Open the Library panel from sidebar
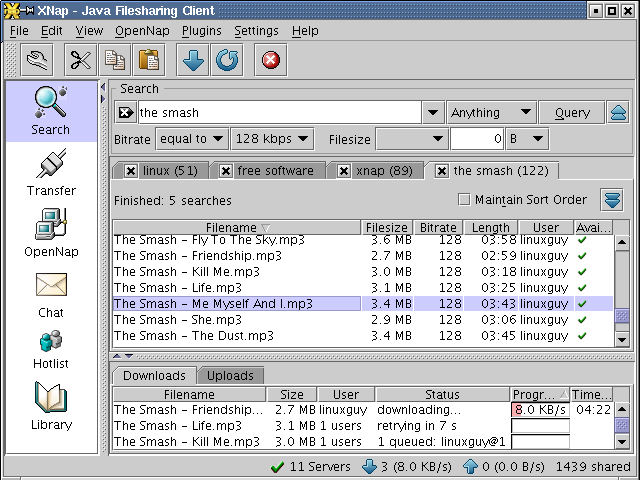The height and width of the screenshot is (480, 640). tap(51, 406)
